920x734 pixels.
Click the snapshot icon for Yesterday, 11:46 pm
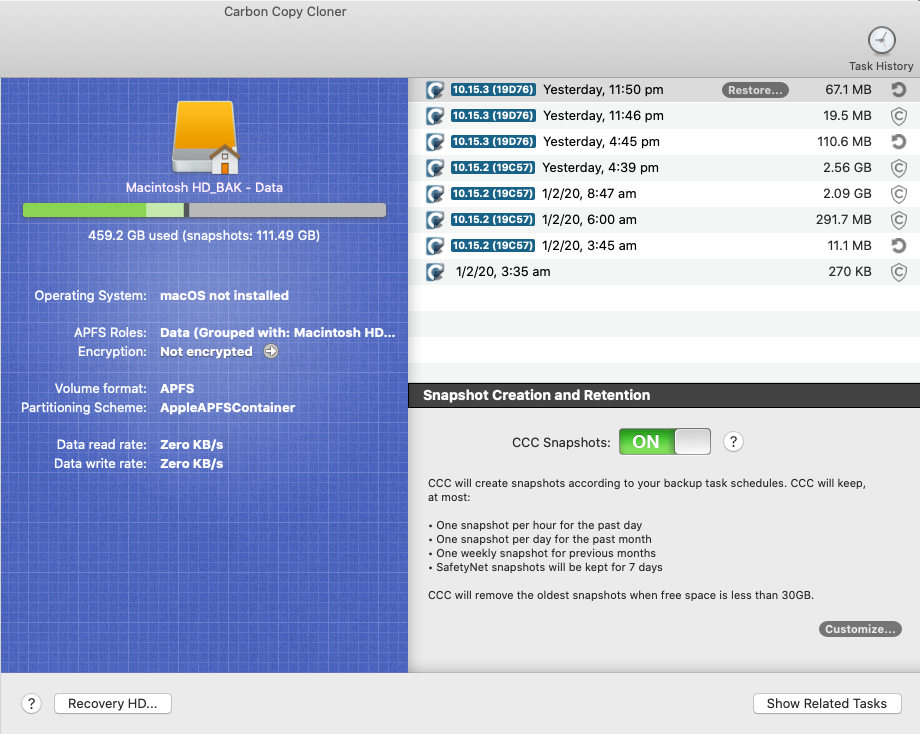[x=435, y=116]
